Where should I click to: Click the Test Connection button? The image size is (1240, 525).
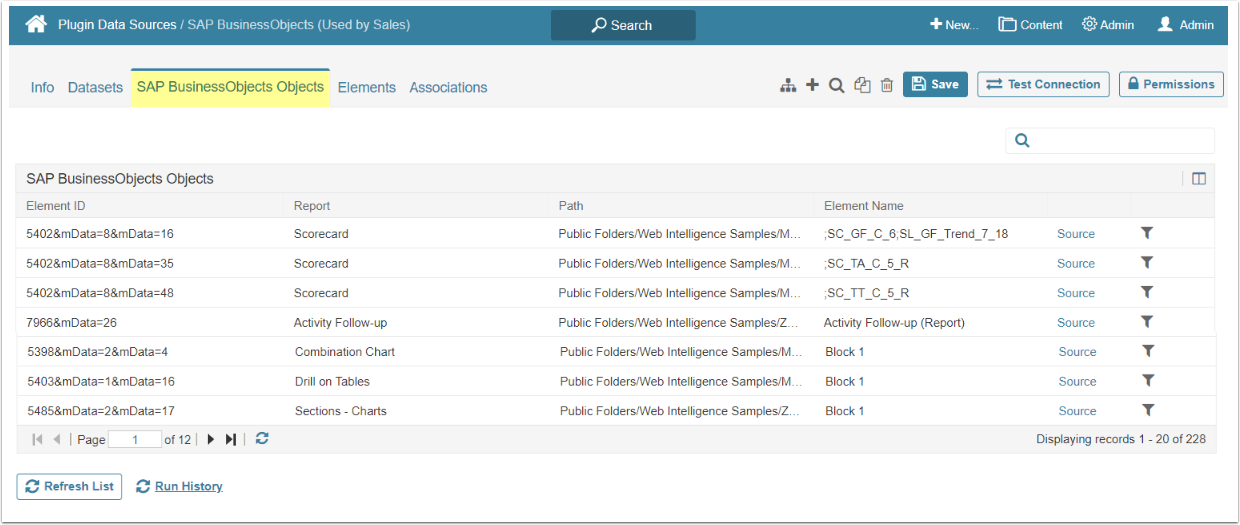[x=1043, y=85]
